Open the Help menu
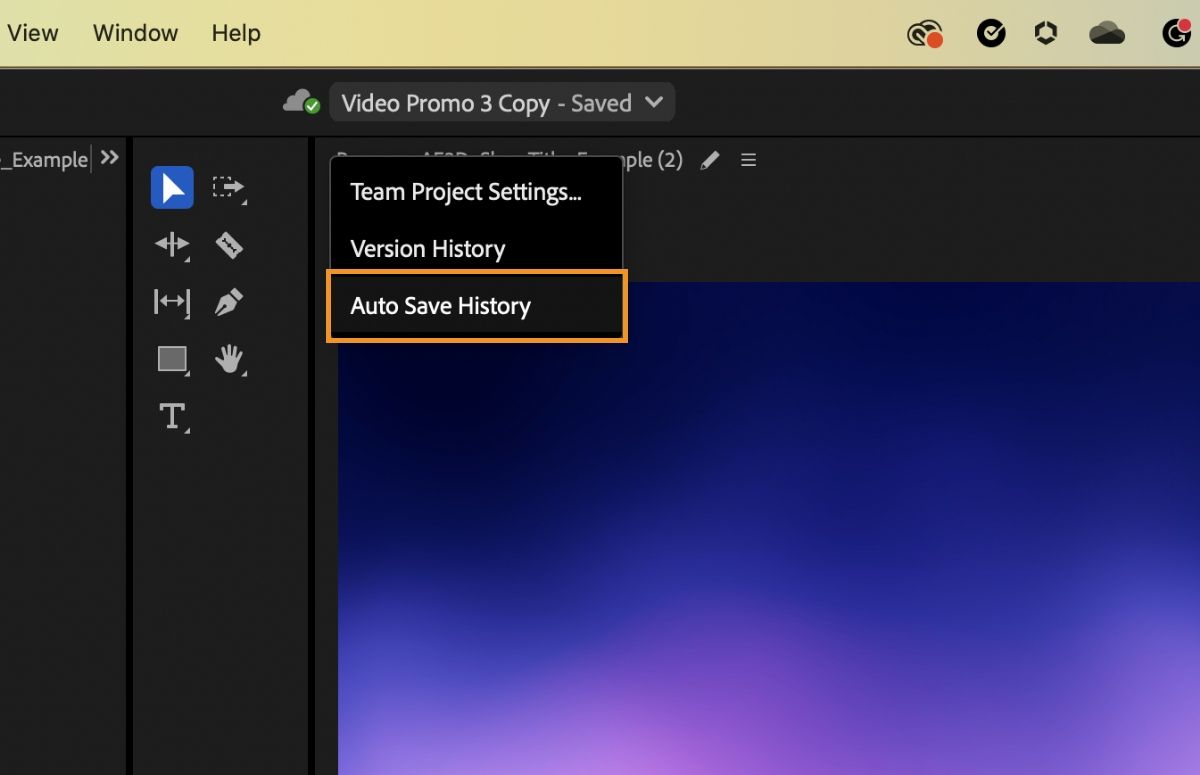 click(x=236, y=33)
